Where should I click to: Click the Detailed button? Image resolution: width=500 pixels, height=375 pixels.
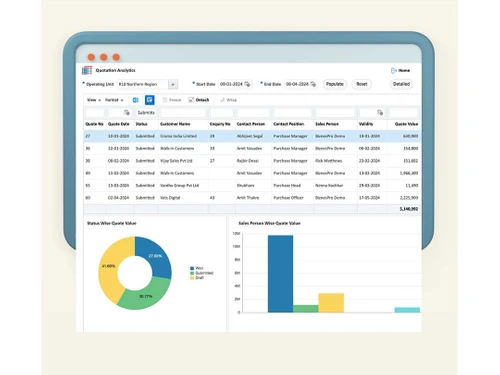point(401,84)
